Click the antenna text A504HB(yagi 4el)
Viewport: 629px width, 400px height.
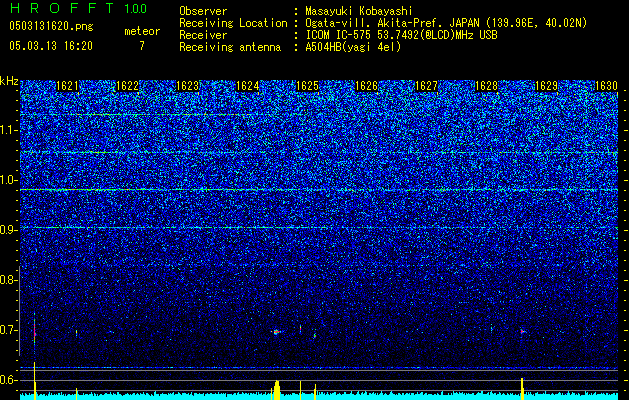pyautogui.click(x=353, y=47)
